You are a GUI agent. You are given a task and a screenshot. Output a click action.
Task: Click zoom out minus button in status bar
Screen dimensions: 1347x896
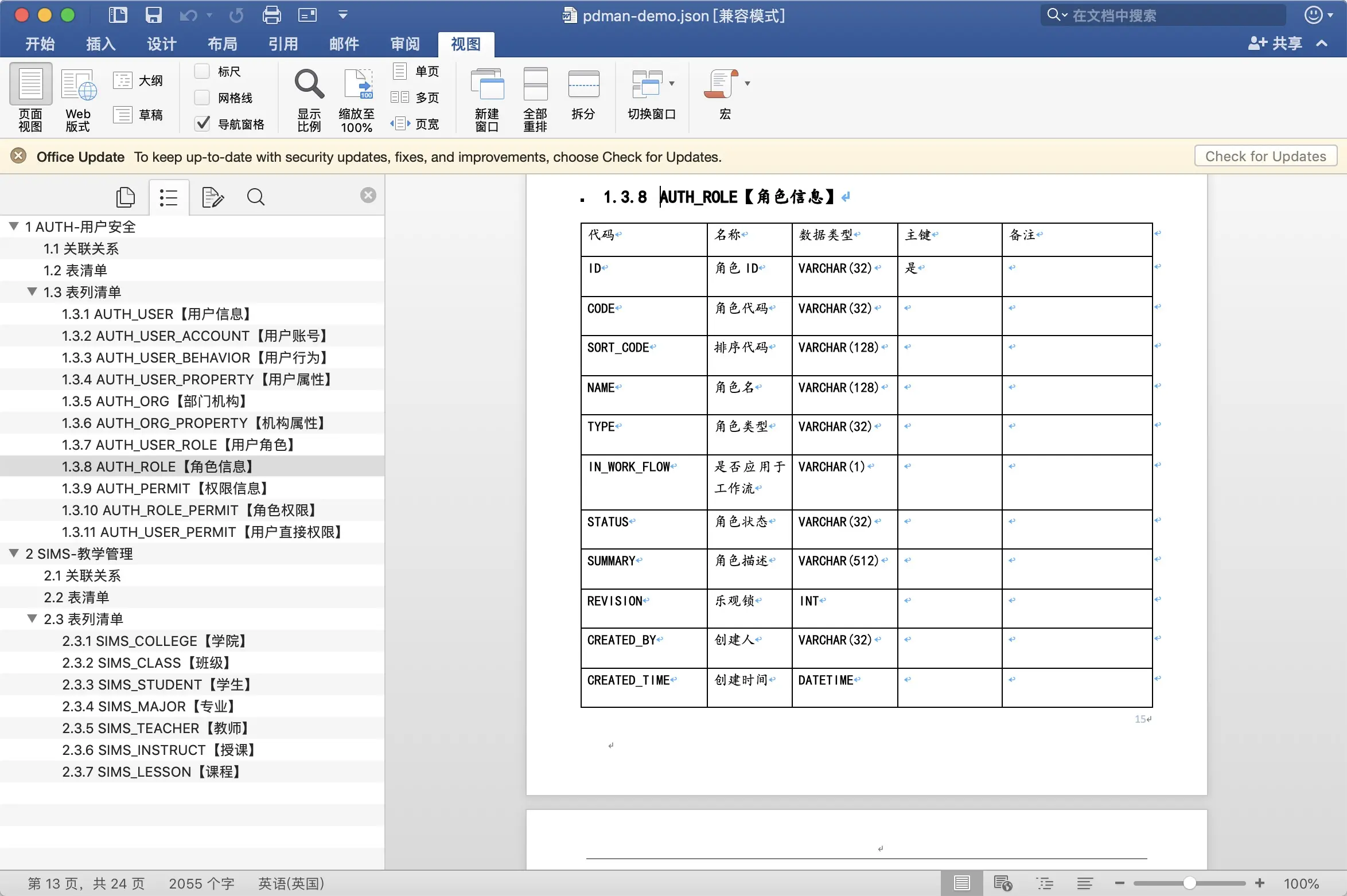tap(1119, 883)
